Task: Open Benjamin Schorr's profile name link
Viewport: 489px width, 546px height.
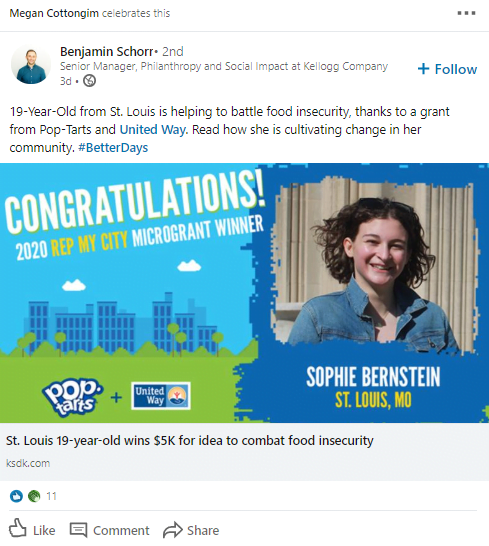Action: [x=106, y=52]
